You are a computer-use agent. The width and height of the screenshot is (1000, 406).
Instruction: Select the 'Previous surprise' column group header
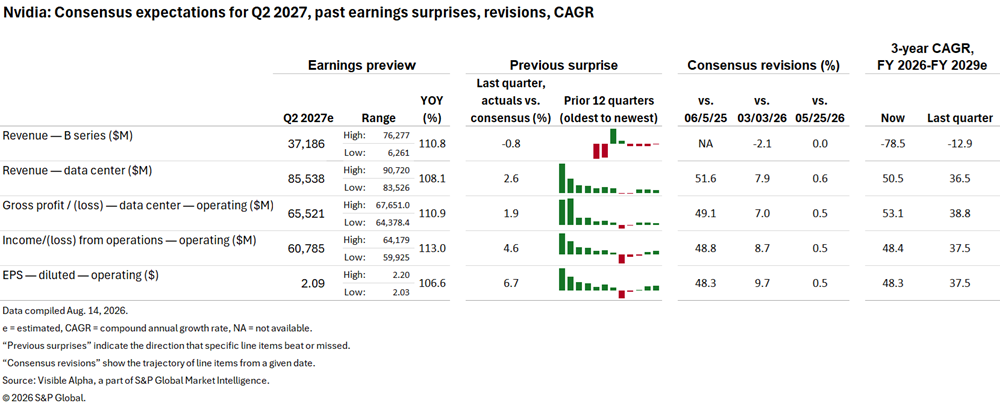point(563,65)
